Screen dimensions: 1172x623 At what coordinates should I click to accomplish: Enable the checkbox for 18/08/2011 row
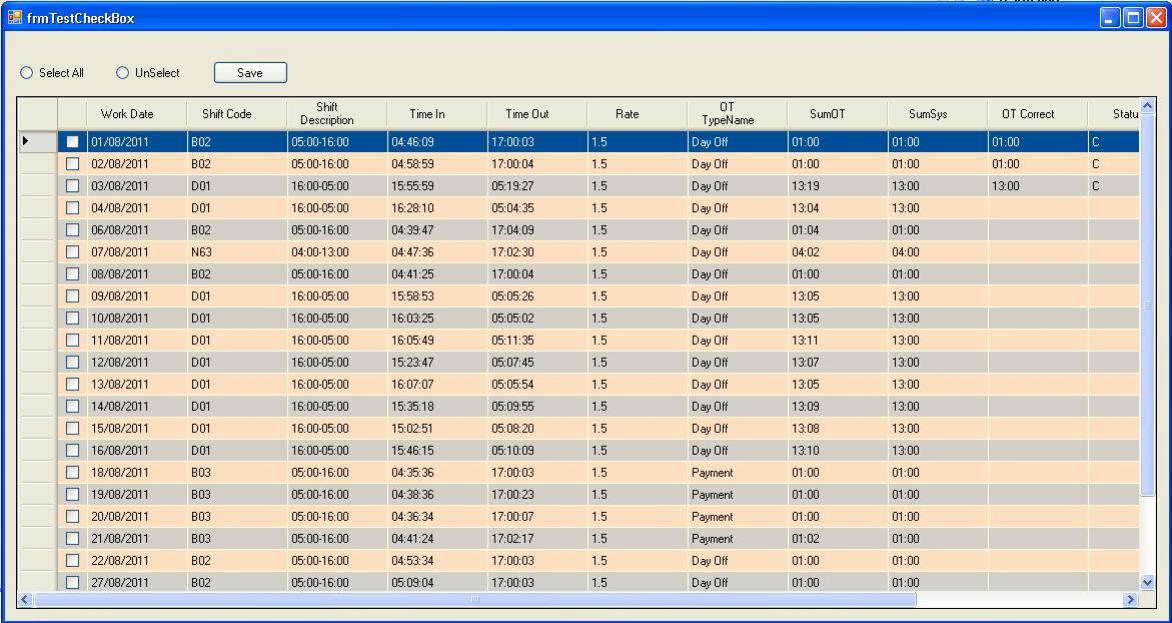[72, 472]
